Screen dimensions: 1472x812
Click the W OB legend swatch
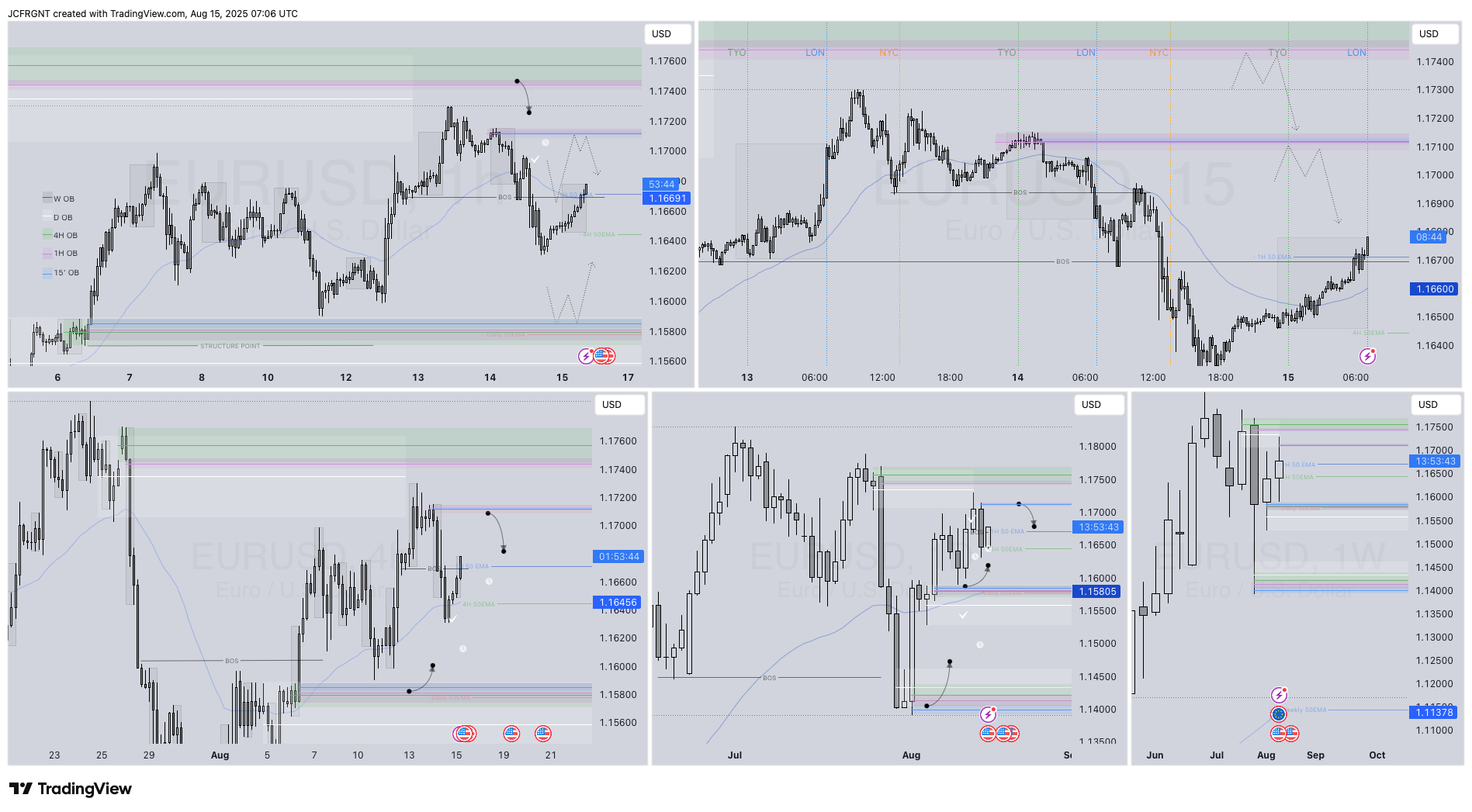47,199
